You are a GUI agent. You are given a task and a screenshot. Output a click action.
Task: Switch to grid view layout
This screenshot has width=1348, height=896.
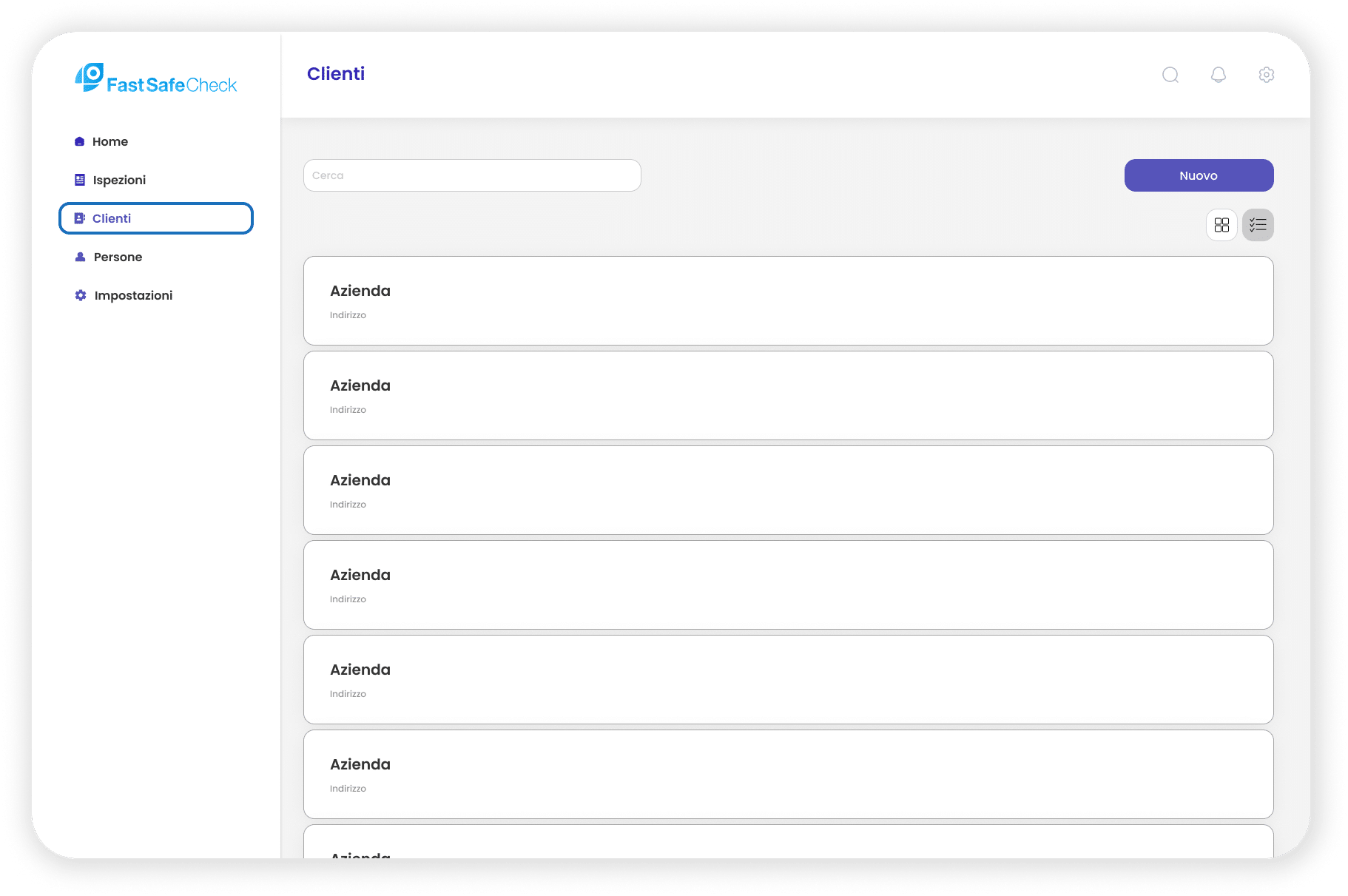pos(1221,225)
